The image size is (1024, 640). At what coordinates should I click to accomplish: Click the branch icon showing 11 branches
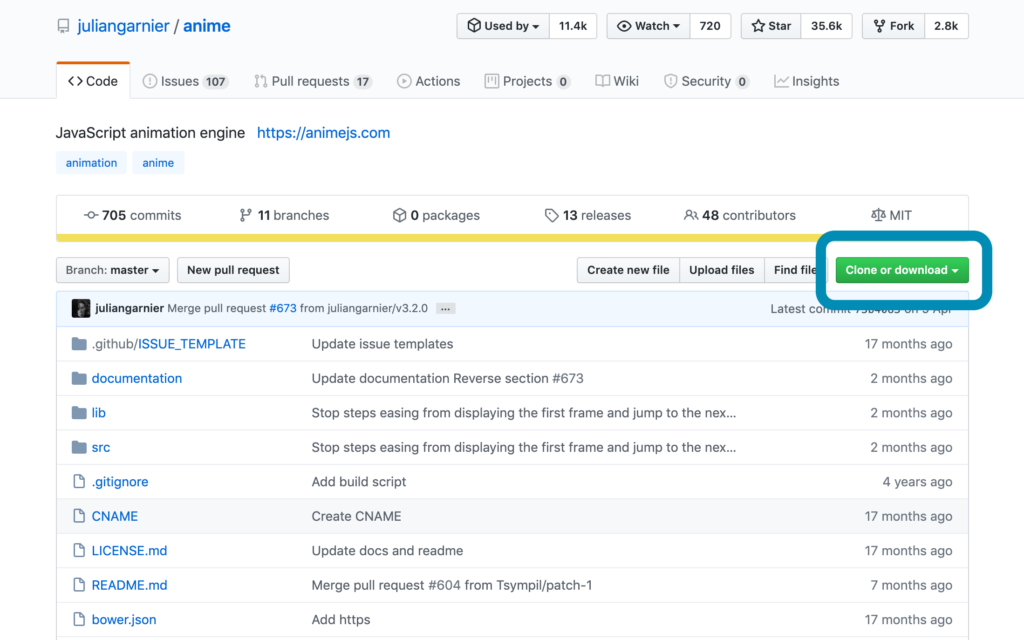click(245, 215)
